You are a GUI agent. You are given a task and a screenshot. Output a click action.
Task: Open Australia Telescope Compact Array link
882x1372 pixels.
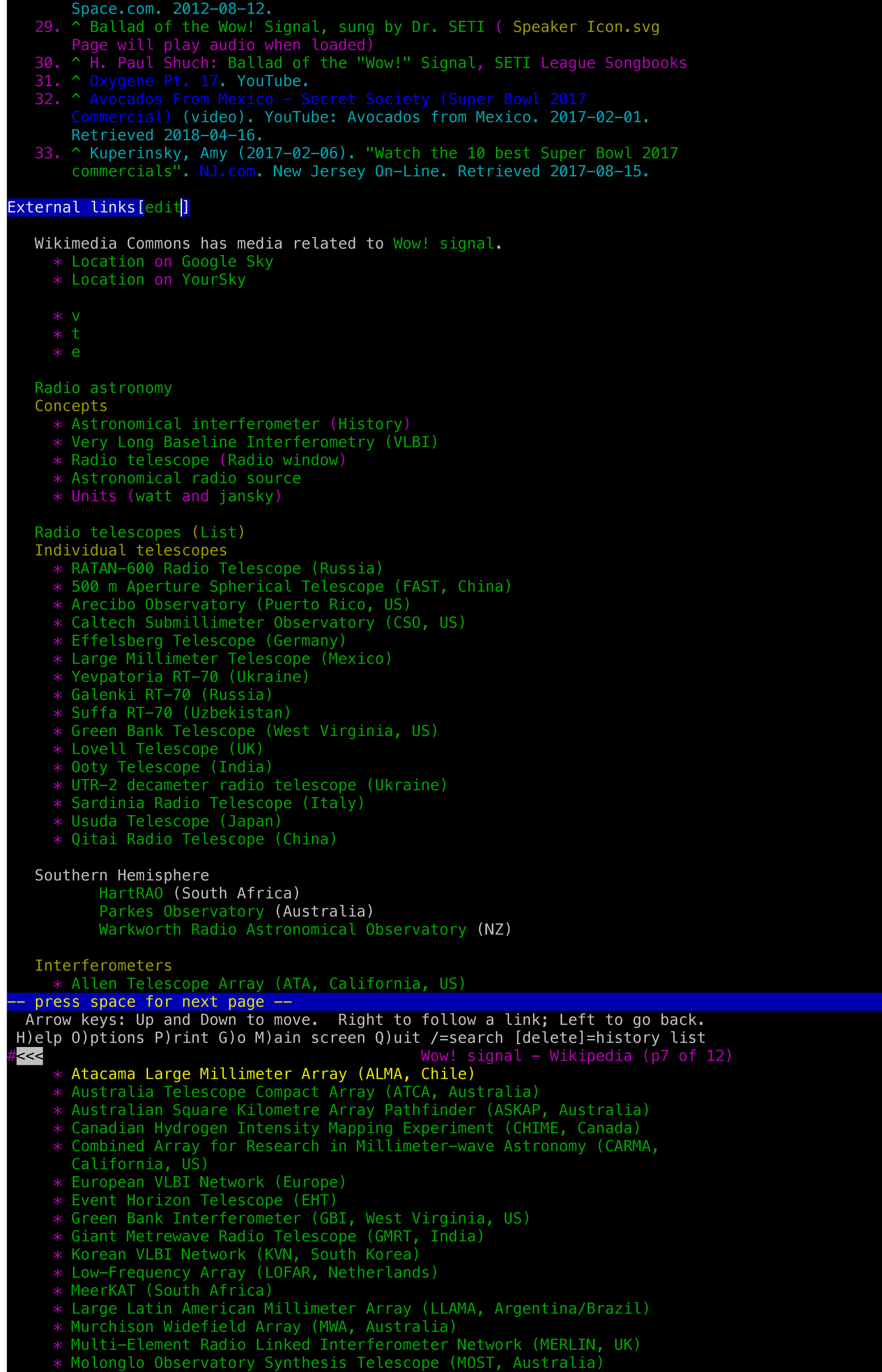[x=305, y=1092]
